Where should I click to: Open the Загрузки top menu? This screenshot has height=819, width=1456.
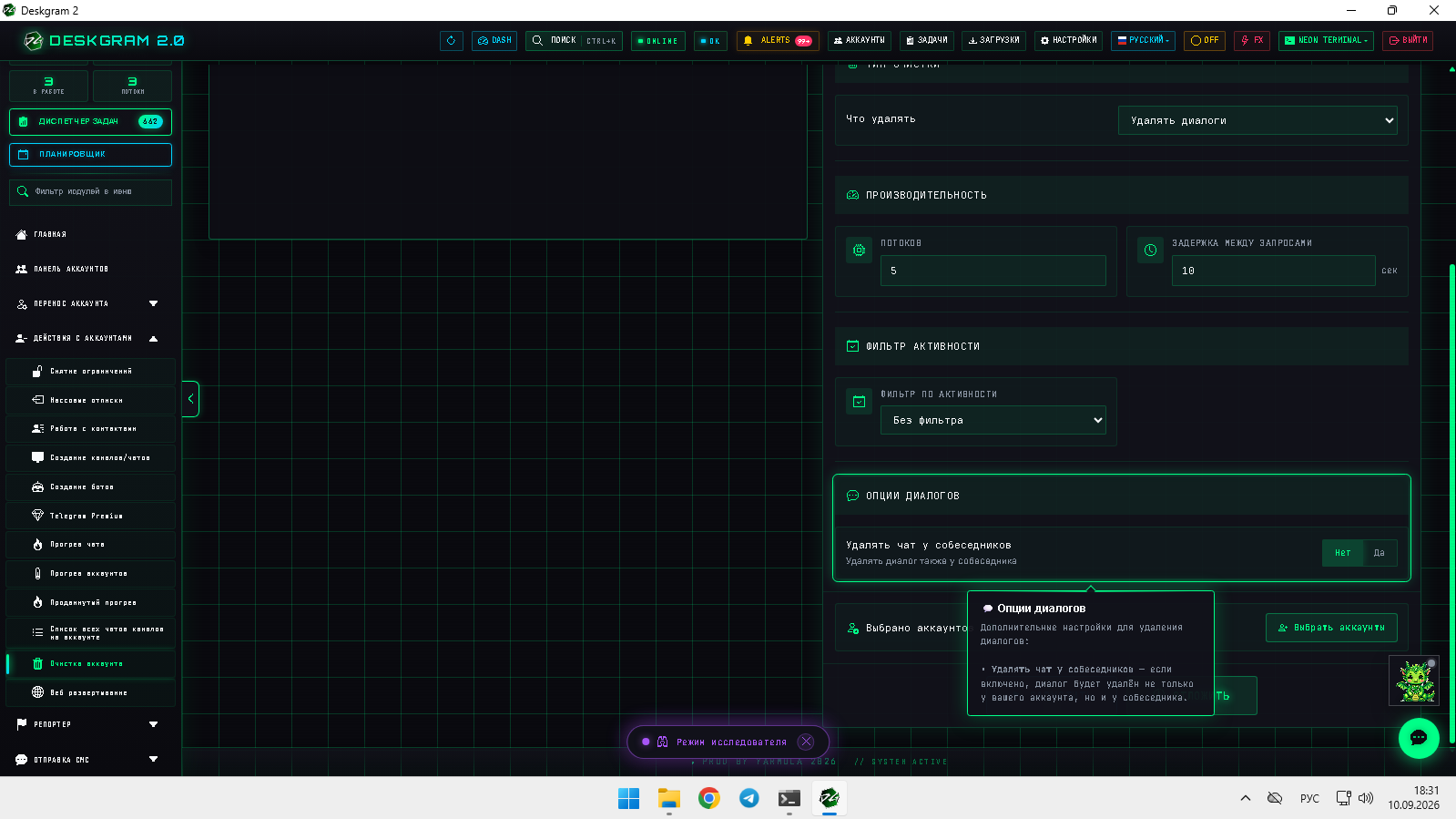coord(993,41)
